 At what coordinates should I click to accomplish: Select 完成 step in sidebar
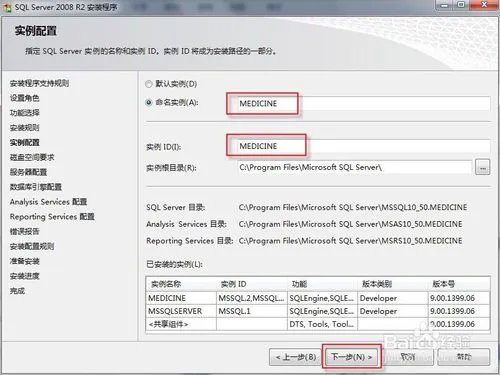point(17,291)
